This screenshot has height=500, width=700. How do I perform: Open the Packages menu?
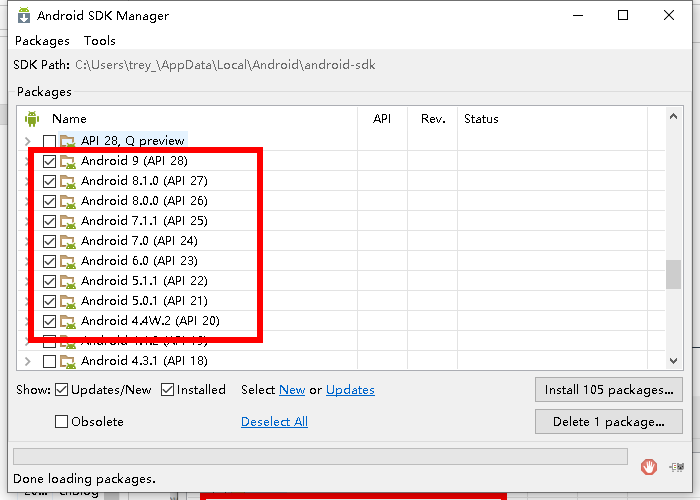tap(42, 41)
